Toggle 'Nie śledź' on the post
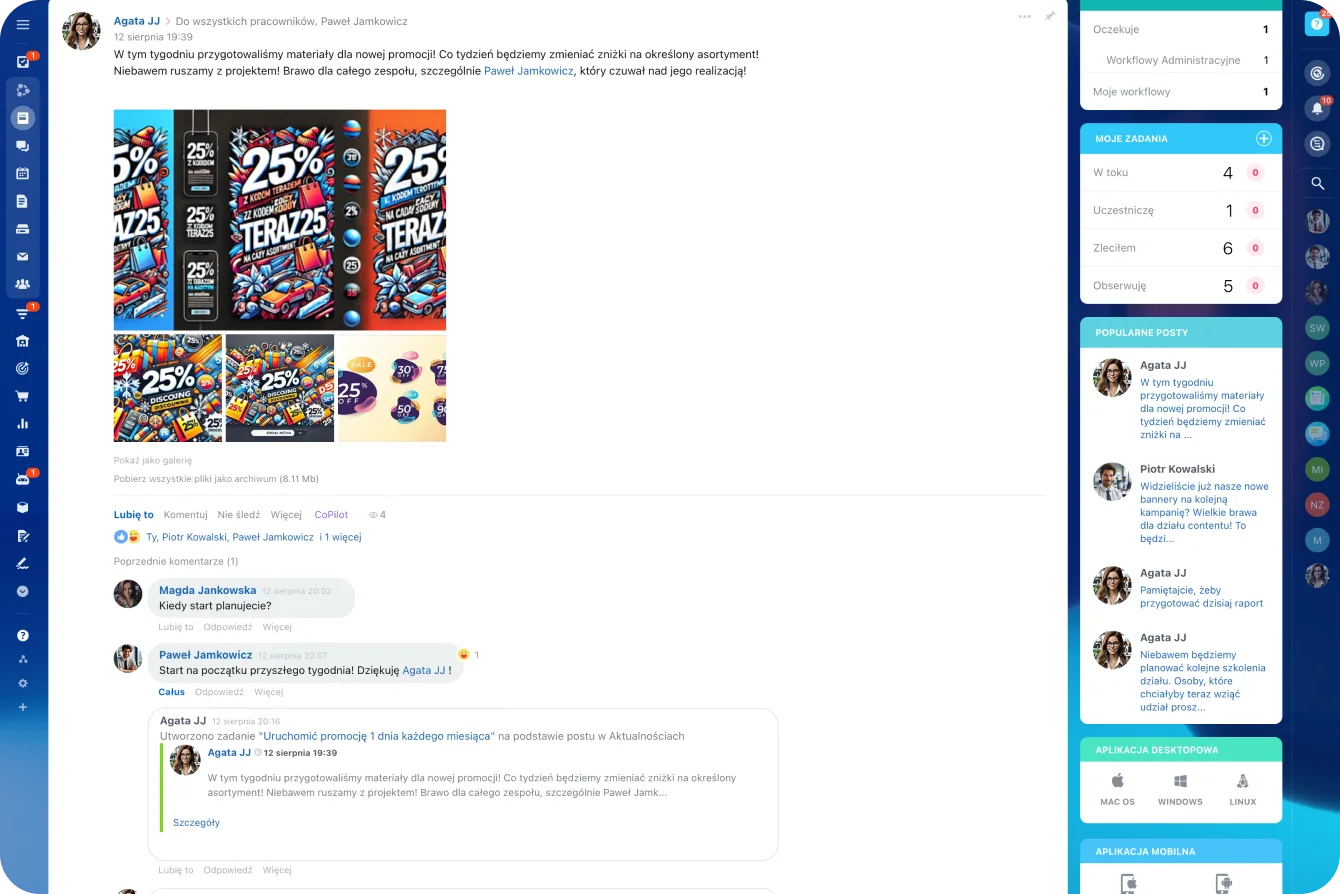This screenshot has width=1340, height=894. [x=239, y=515]
